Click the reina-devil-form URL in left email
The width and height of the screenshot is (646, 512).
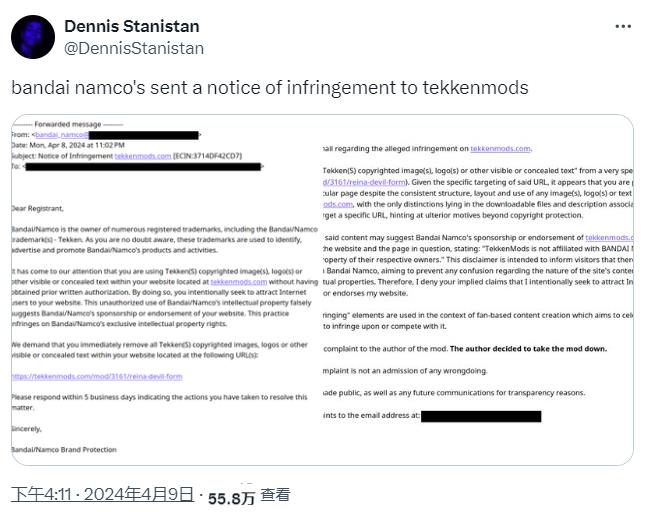97,376
